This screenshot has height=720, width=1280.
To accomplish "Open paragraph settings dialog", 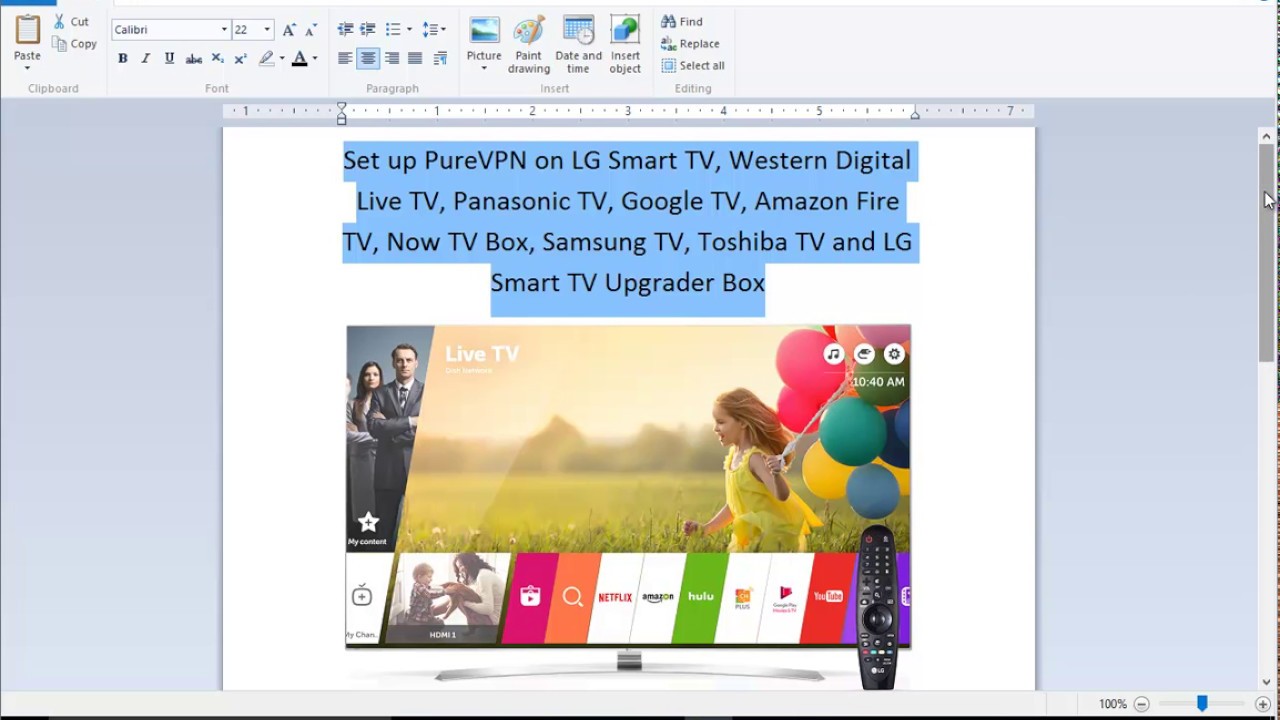I will pos(440,59).
